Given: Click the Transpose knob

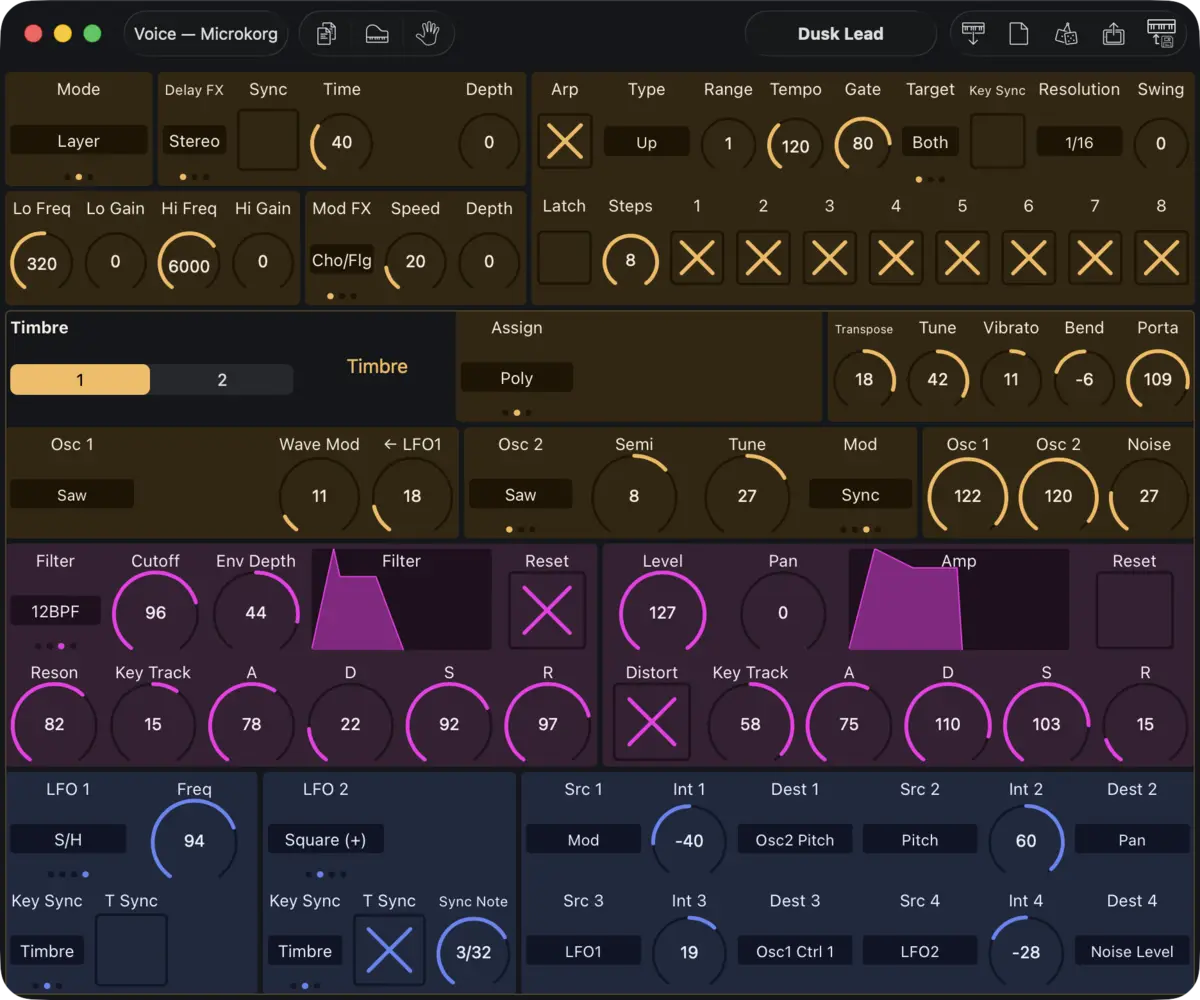Looking at the screenshot, I should (x=864, y=379).
